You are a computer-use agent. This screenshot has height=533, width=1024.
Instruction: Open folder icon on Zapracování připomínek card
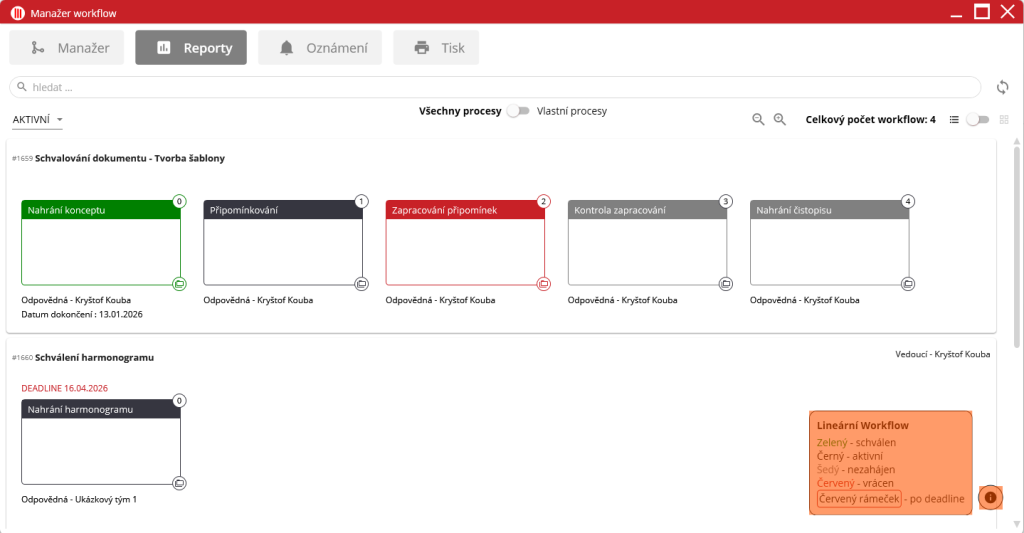click(544, 284)
